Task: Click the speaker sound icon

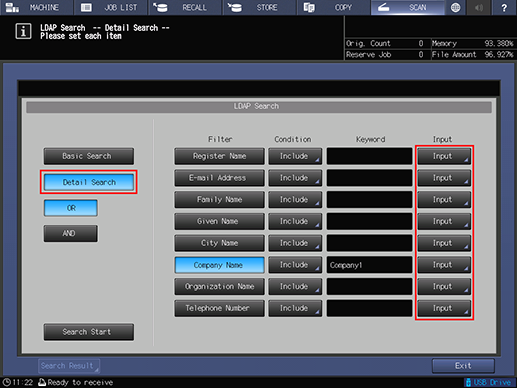Action: 479,7
